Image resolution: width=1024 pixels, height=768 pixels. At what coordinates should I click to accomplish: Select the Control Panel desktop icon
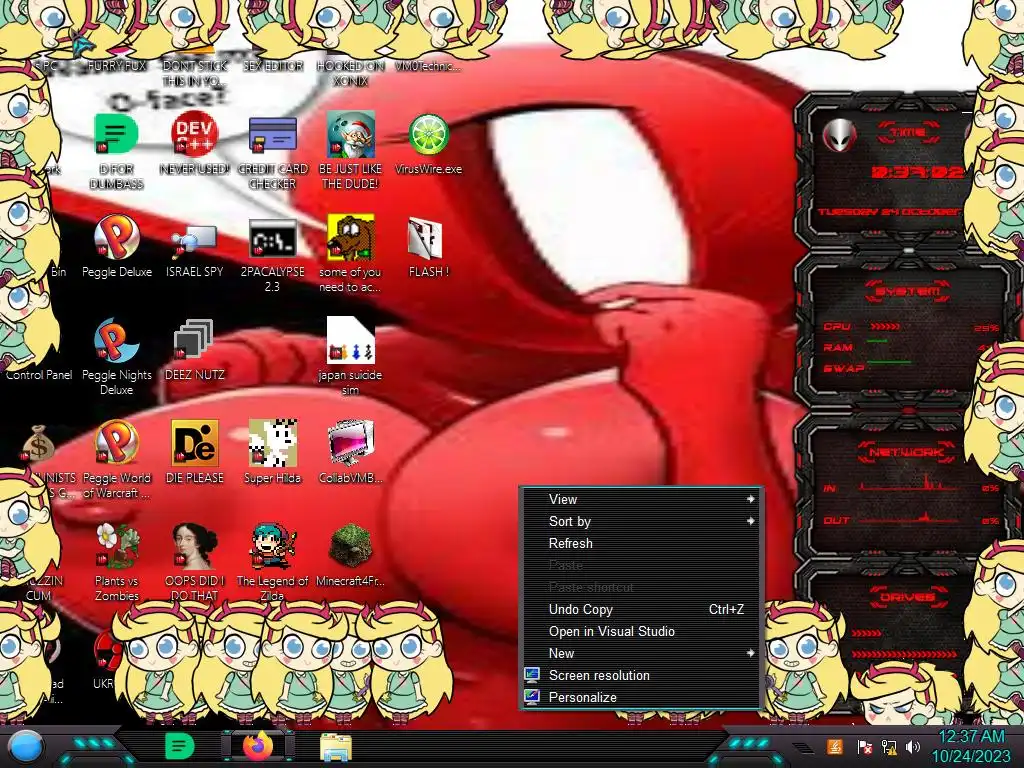(39, 375)
